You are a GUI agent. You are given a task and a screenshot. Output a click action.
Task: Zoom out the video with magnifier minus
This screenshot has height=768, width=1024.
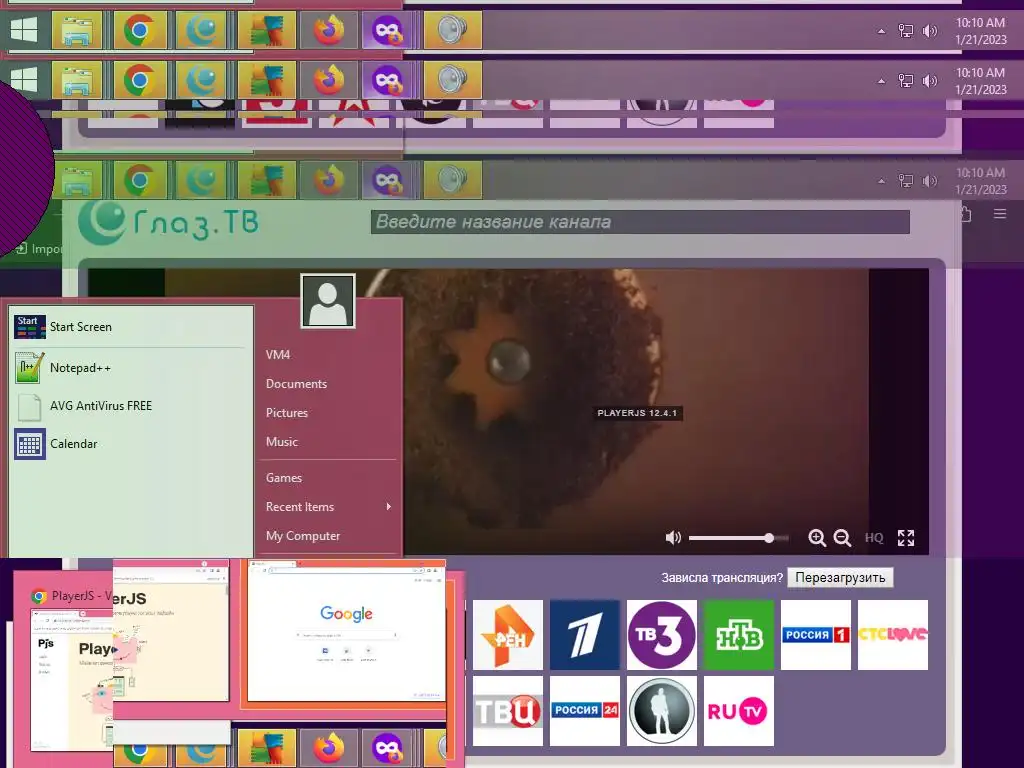tap(842, 537)
